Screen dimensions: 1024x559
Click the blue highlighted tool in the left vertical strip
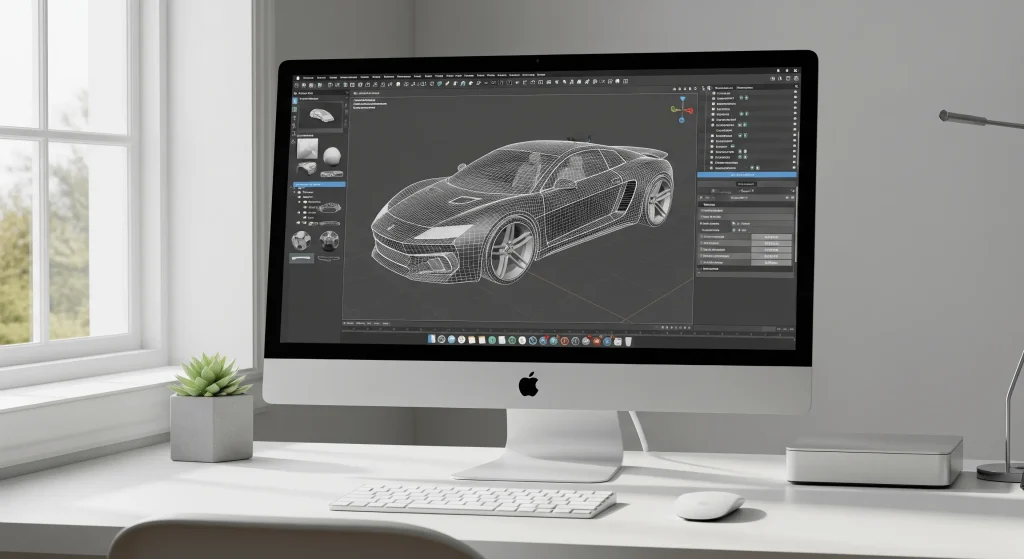click(295, 101)
